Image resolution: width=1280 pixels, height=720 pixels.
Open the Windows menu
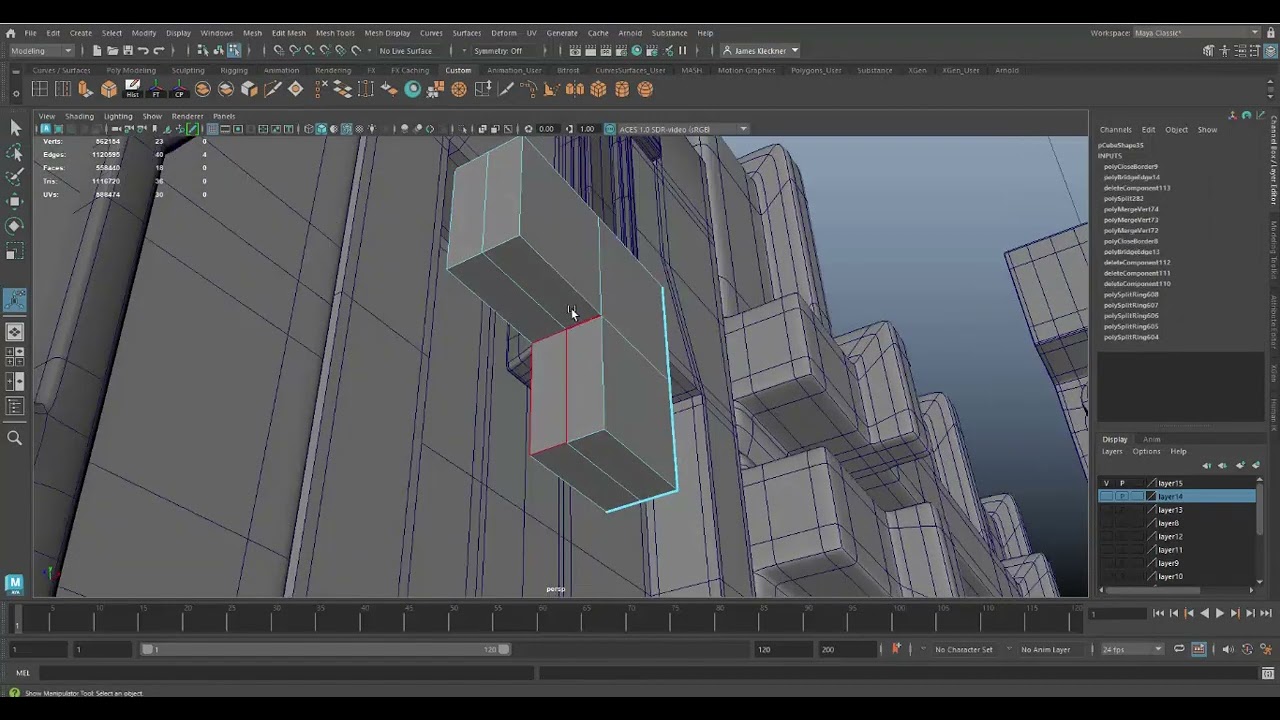tap(216, 33)
